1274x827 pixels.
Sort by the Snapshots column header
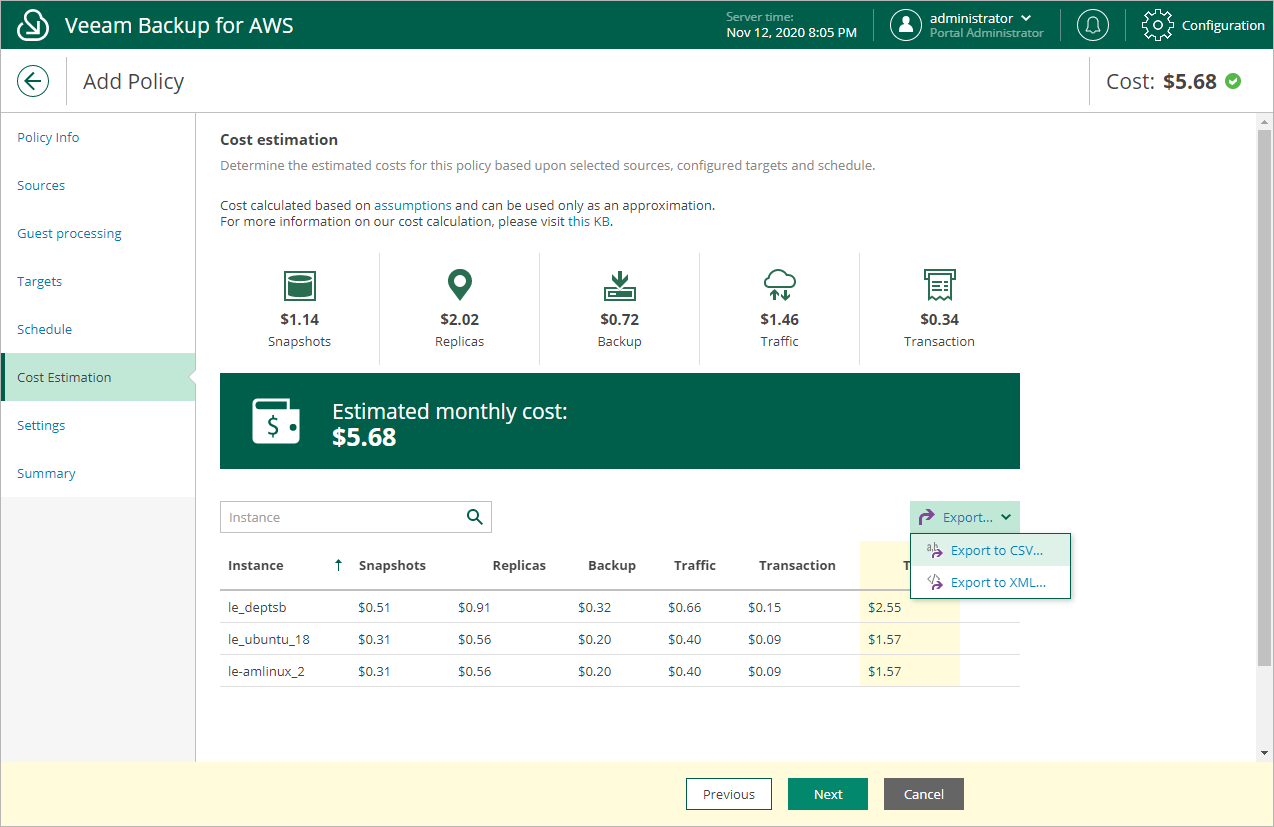pos(392,565)
